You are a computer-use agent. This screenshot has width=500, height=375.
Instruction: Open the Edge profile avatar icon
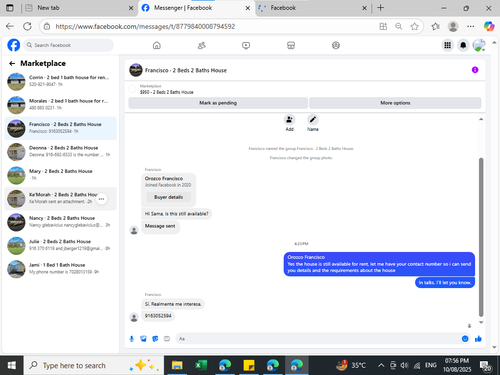pos(453,26)
